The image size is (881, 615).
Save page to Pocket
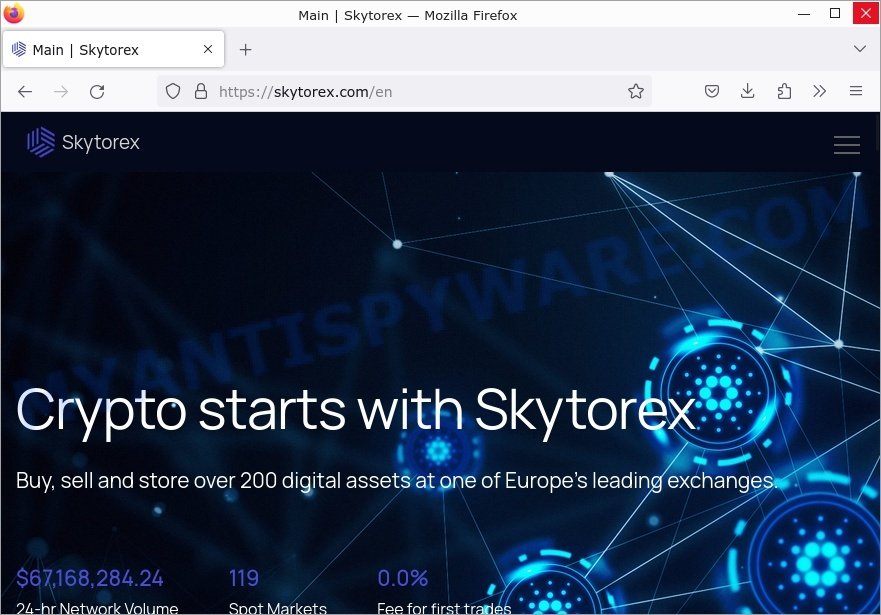(711, 91)
